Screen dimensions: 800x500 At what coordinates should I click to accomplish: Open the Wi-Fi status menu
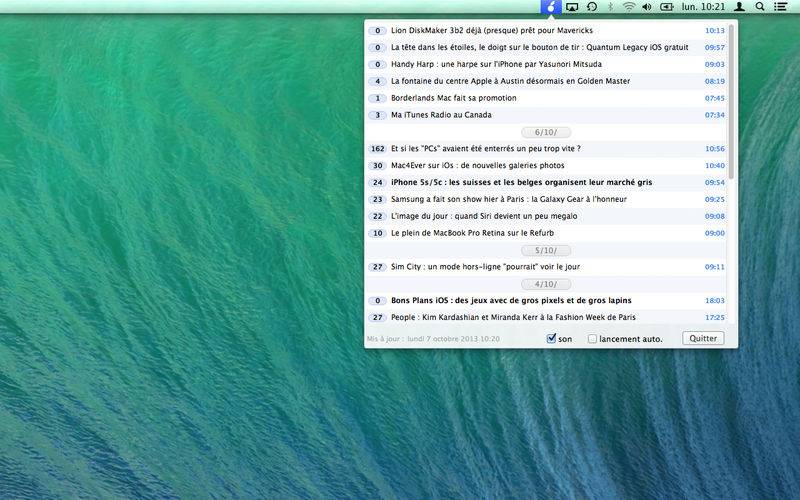[x=629, y=7]
